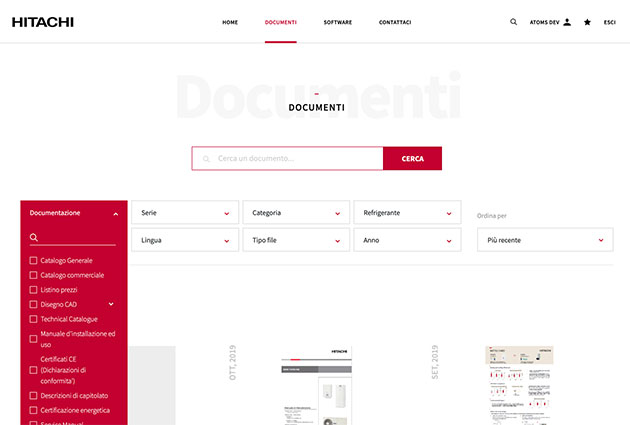The height and width of the screenshot is (425, 630).
Task: Expand the Più recente sort dropdown
Action: pyautogui.click(x=544, y=240)
